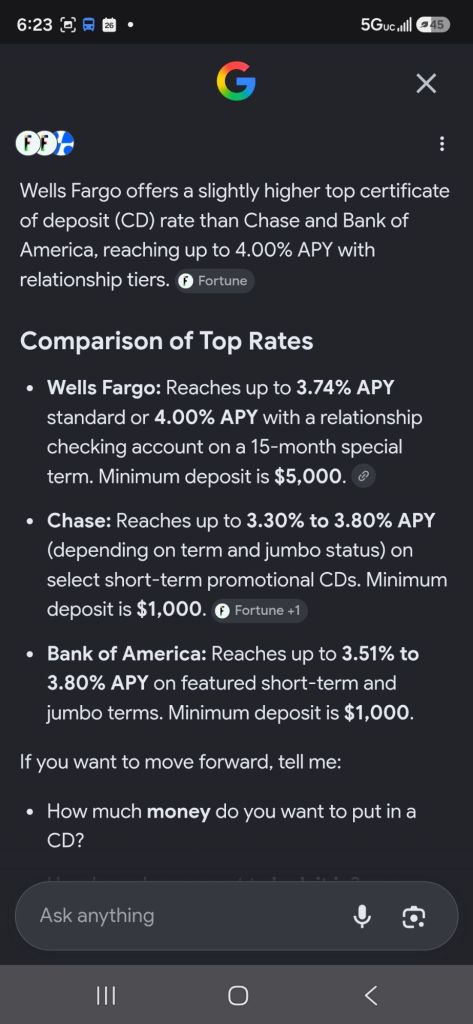Tap the Android recent apps button

[x=106, y=995]
